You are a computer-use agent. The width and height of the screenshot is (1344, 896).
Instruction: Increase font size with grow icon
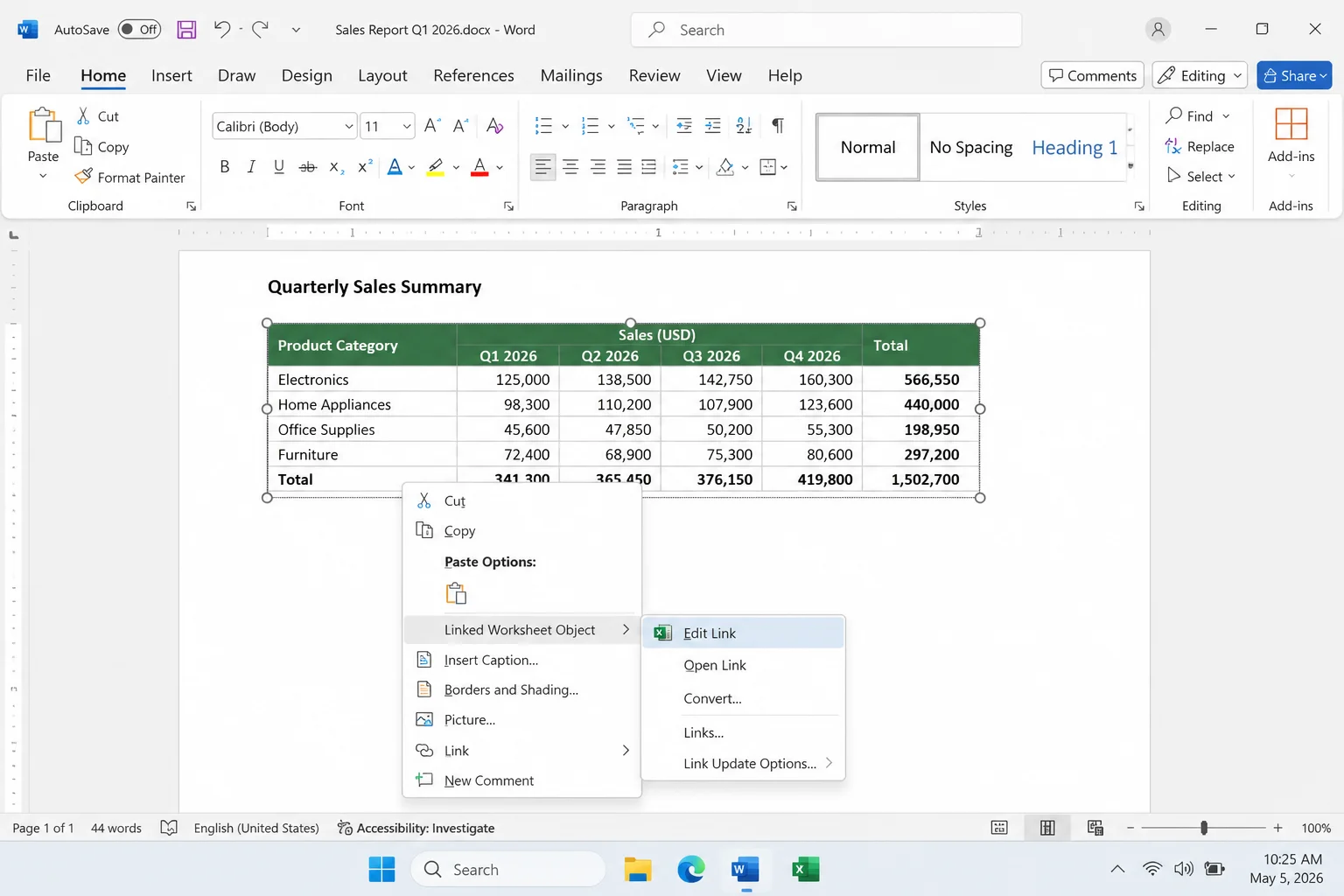431,126
